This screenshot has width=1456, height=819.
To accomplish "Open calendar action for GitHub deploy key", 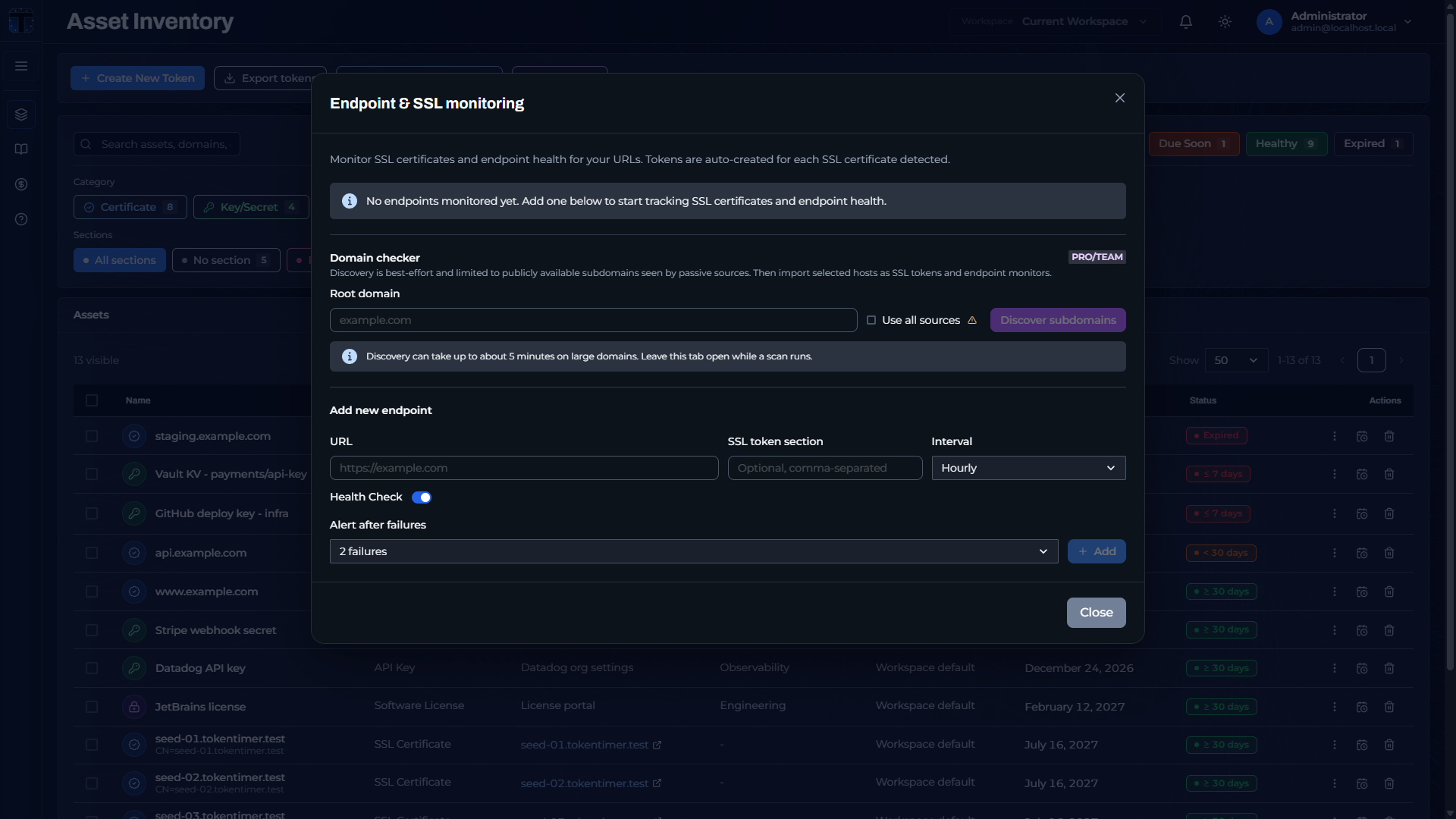I will point(1362,513).
